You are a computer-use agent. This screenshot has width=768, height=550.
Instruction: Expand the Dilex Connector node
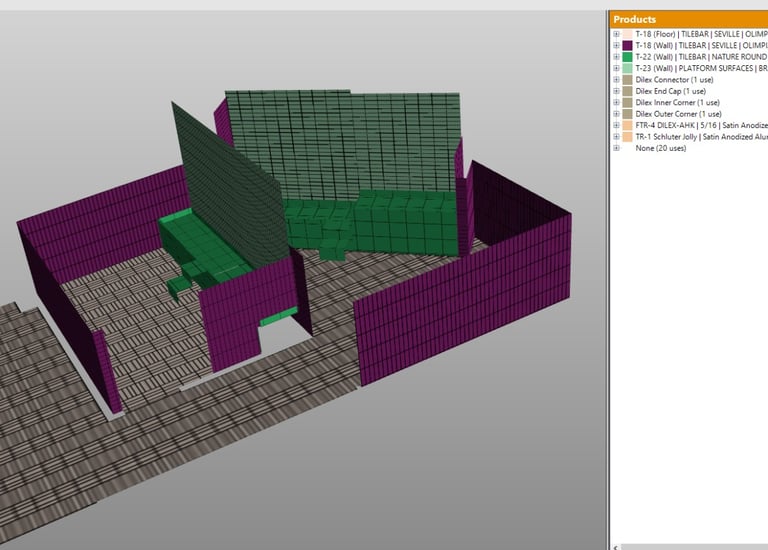616,80
